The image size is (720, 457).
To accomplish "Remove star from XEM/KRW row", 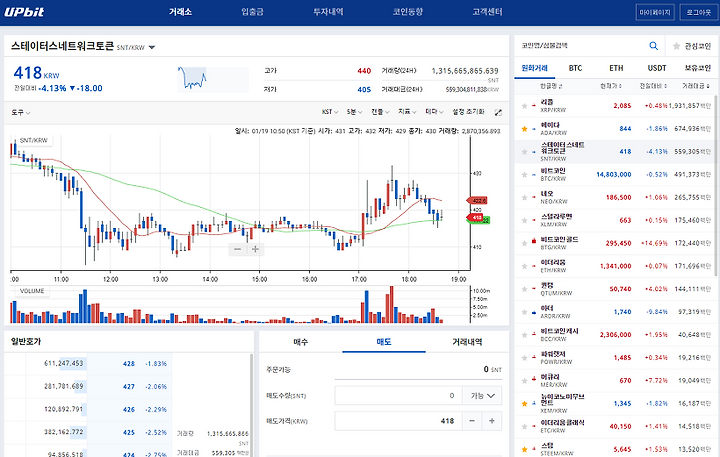I will (524, 403).
